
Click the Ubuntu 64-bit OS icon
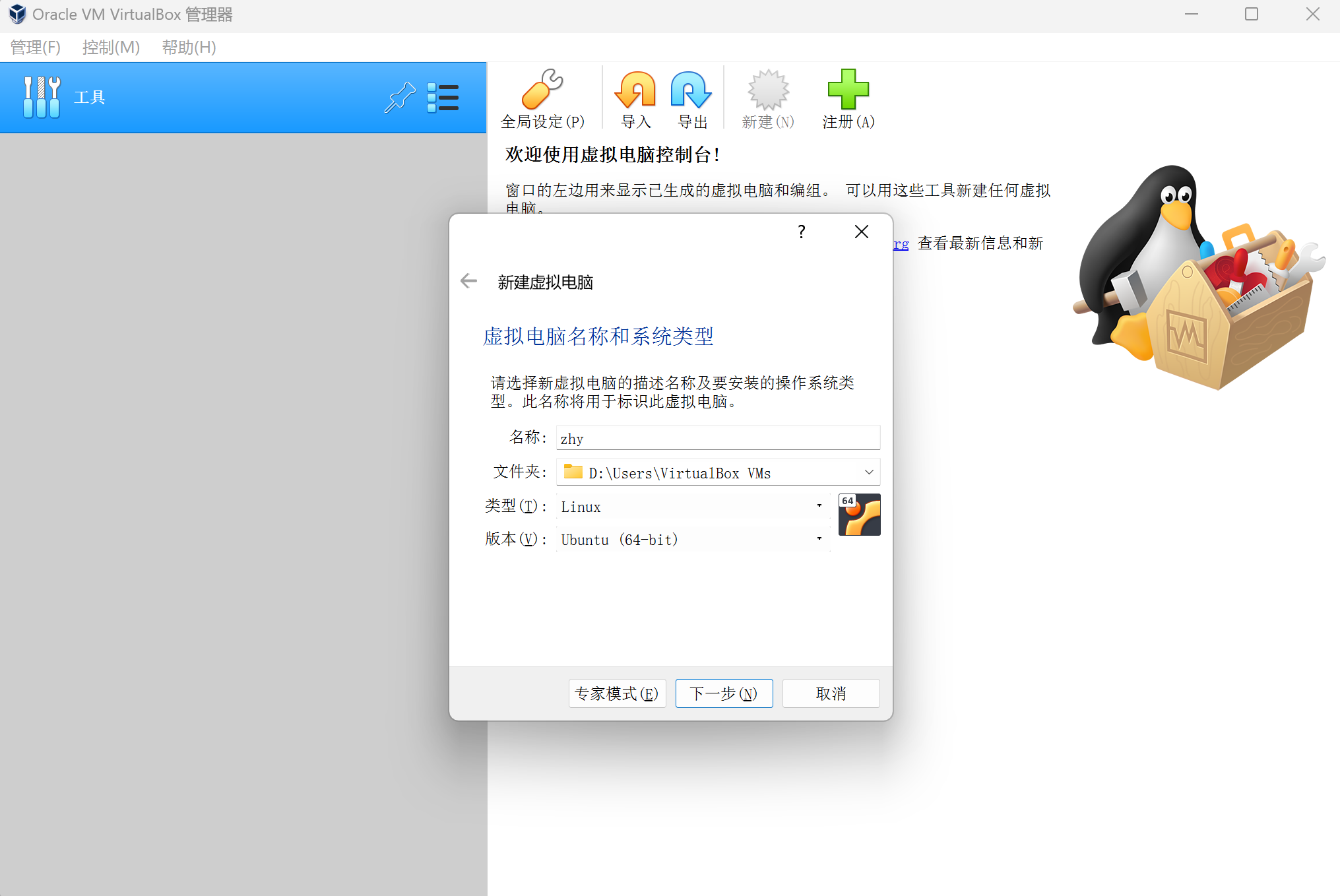point(860,515)
